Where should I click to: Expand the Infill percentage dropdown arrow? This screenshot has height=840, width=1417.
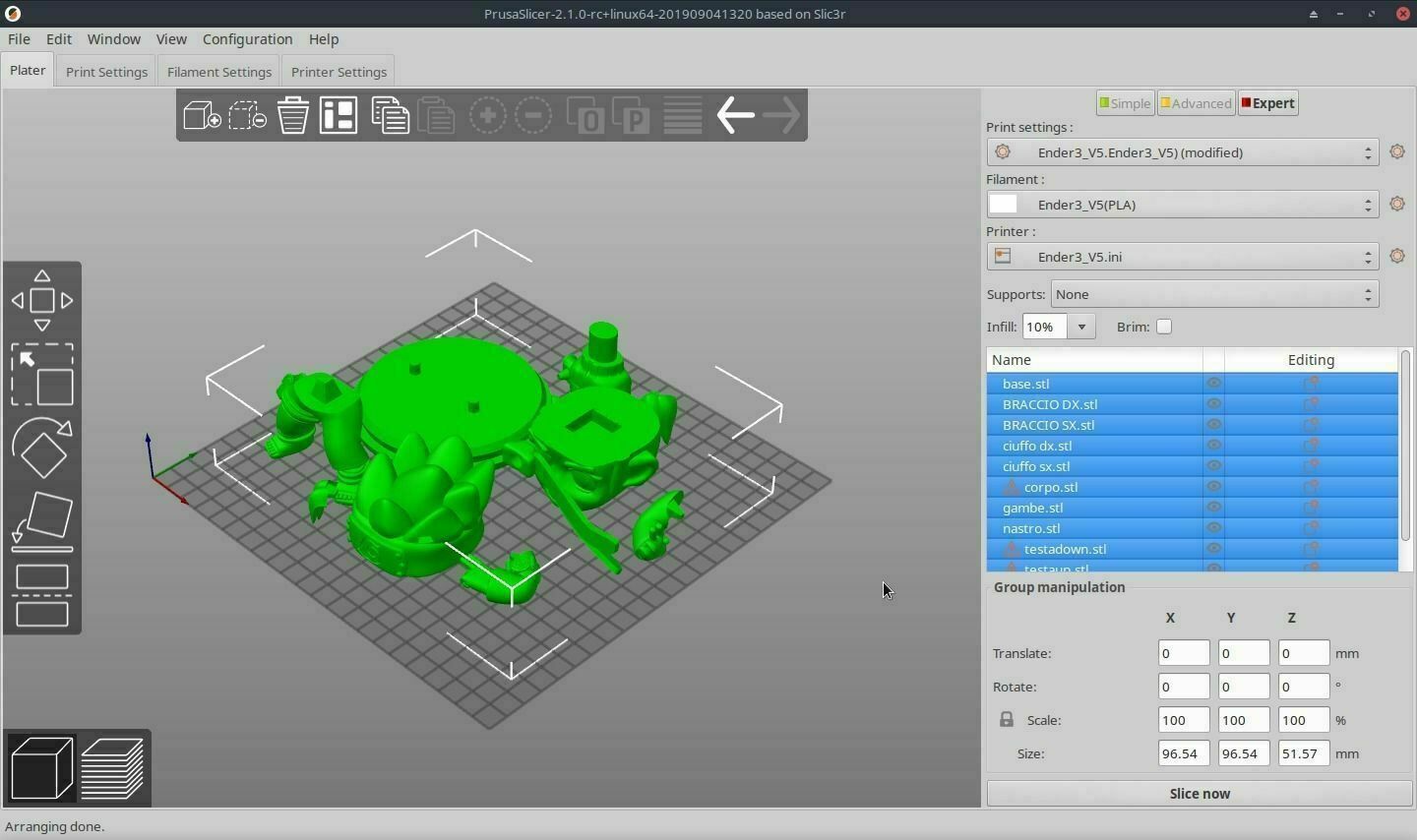(x=1081, y=327)
